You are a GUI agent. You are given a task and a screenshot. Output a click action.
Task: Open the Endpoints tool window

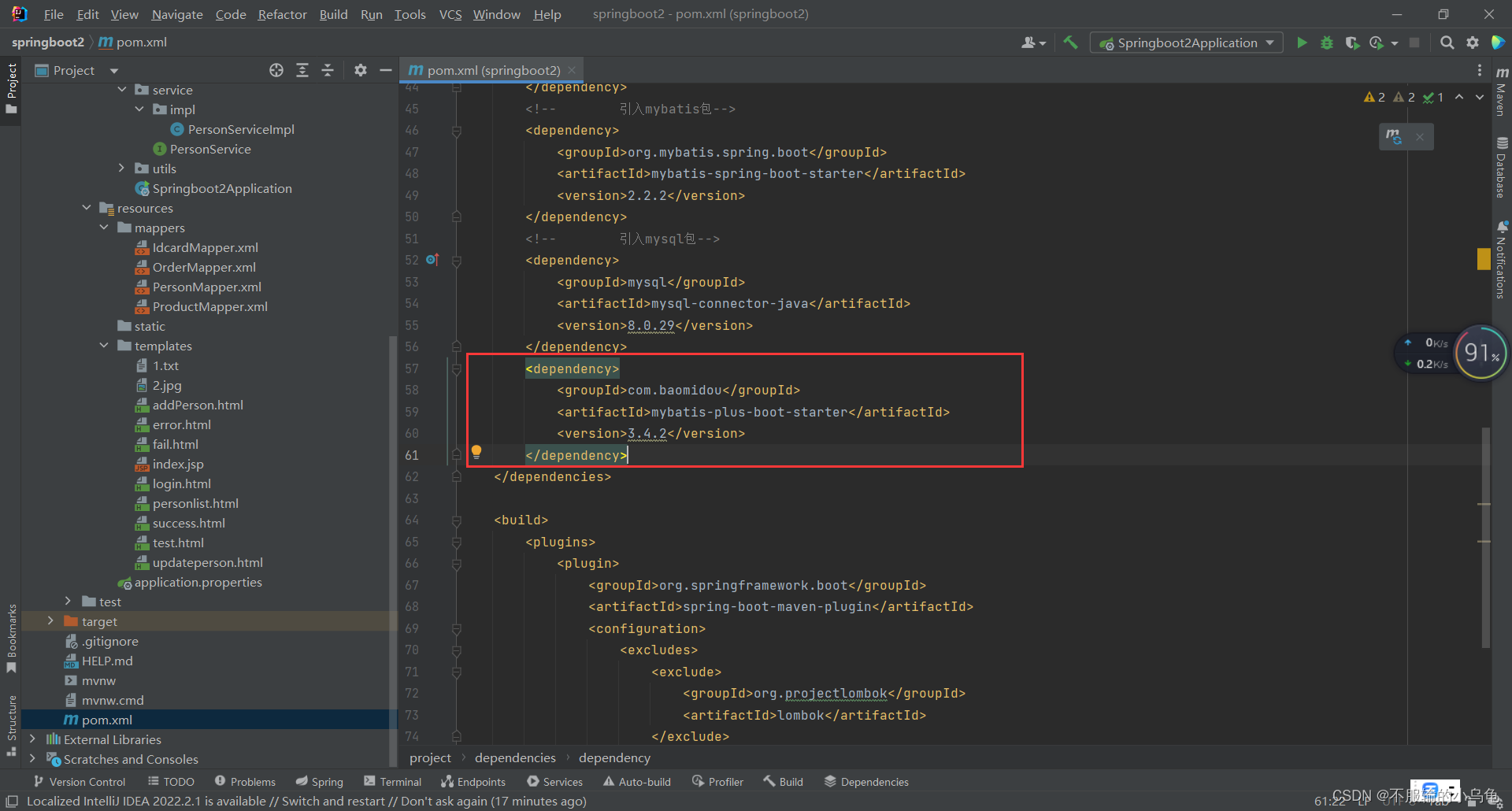click(x=473, y=782)
